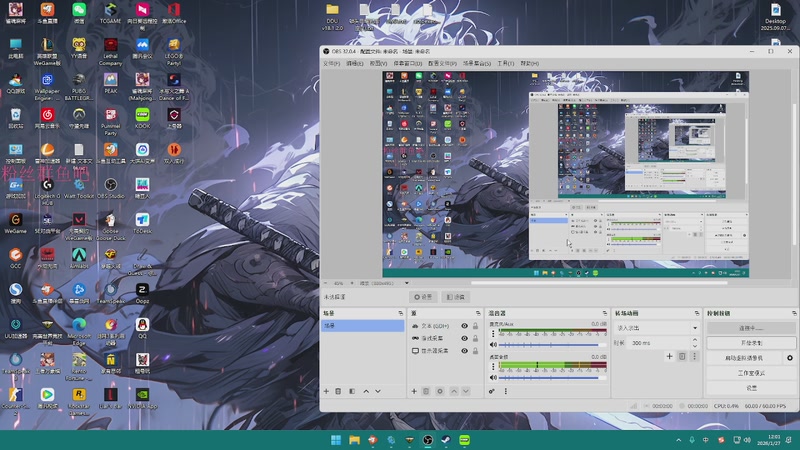
Task: Click the Start Recording button
Action: click(751, 343)
